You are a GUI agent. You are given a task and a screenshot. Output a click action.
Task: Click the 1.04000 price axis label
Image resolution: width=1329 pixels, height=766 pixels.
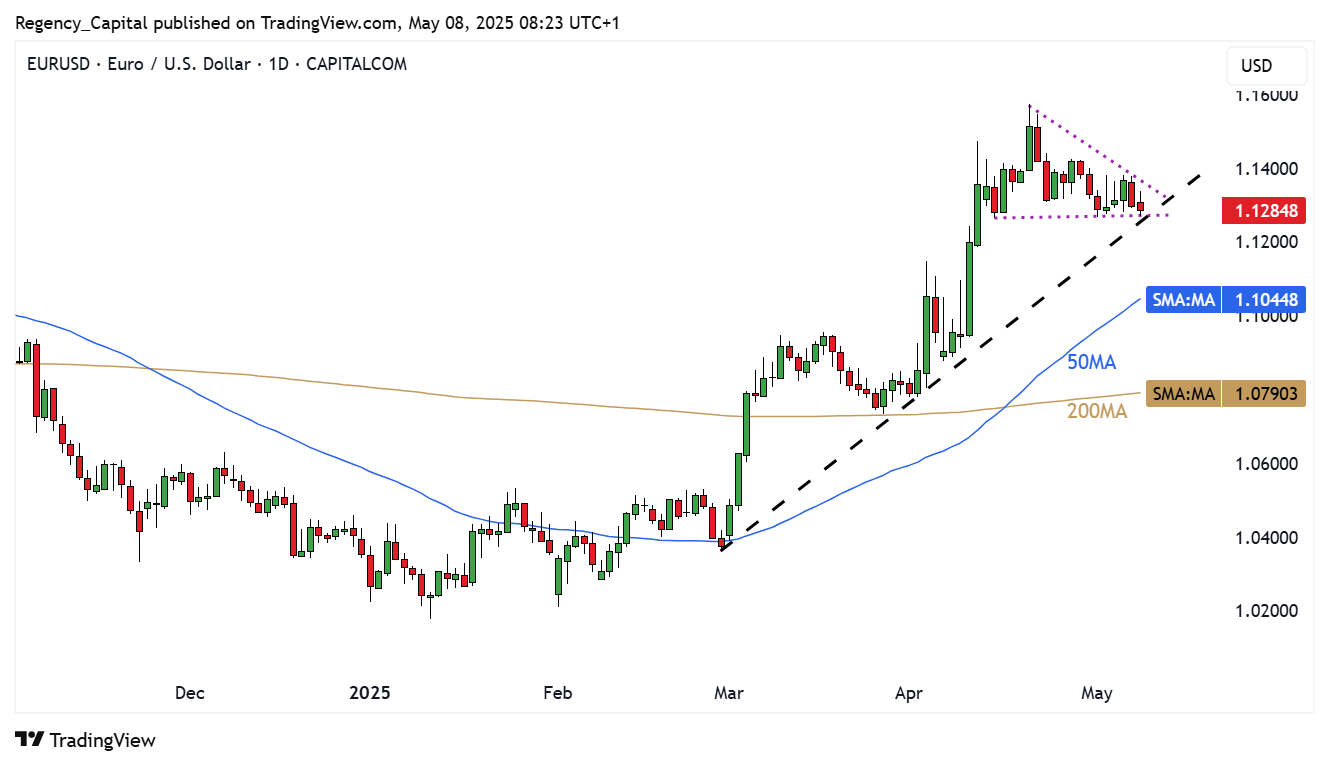pyautogui.click(x=1265, y=538)
